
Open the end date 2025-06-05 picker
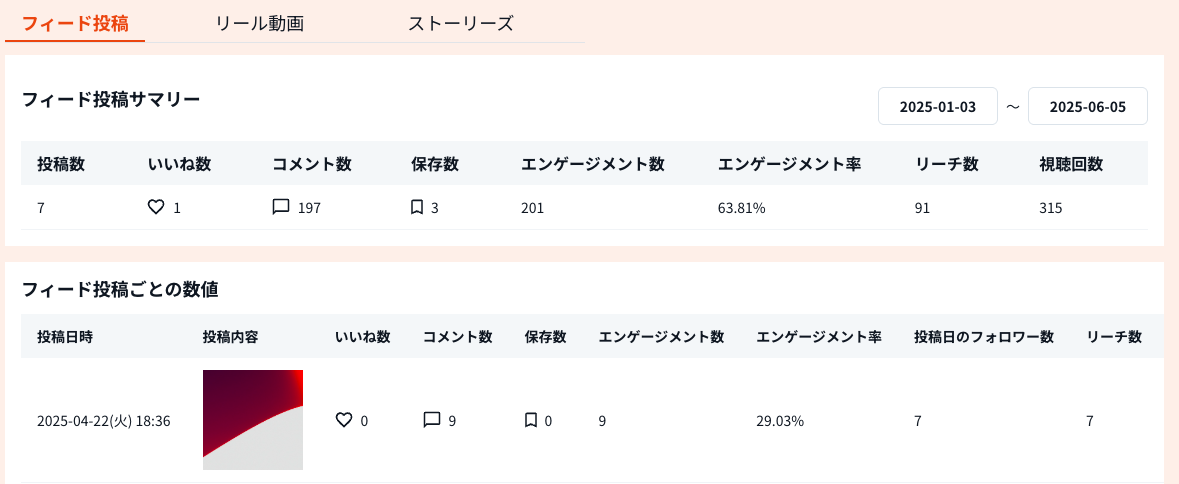point(1087,107)
